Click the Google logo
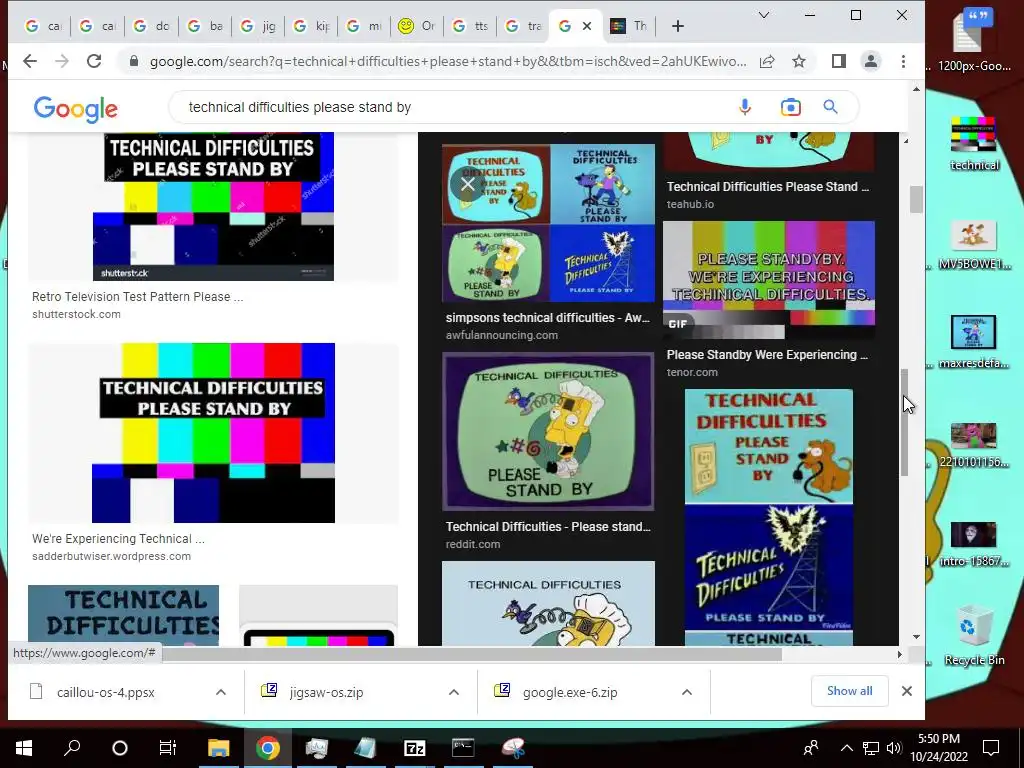Viewport: 1024px width, 768px height. click(76, 109)
